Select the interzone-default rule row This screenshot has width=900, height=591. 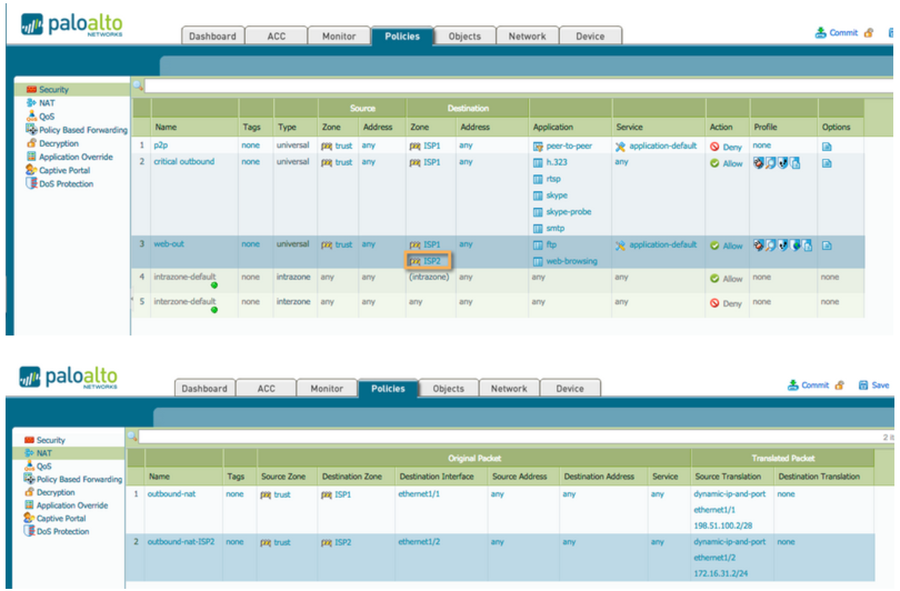click(184, 301)
